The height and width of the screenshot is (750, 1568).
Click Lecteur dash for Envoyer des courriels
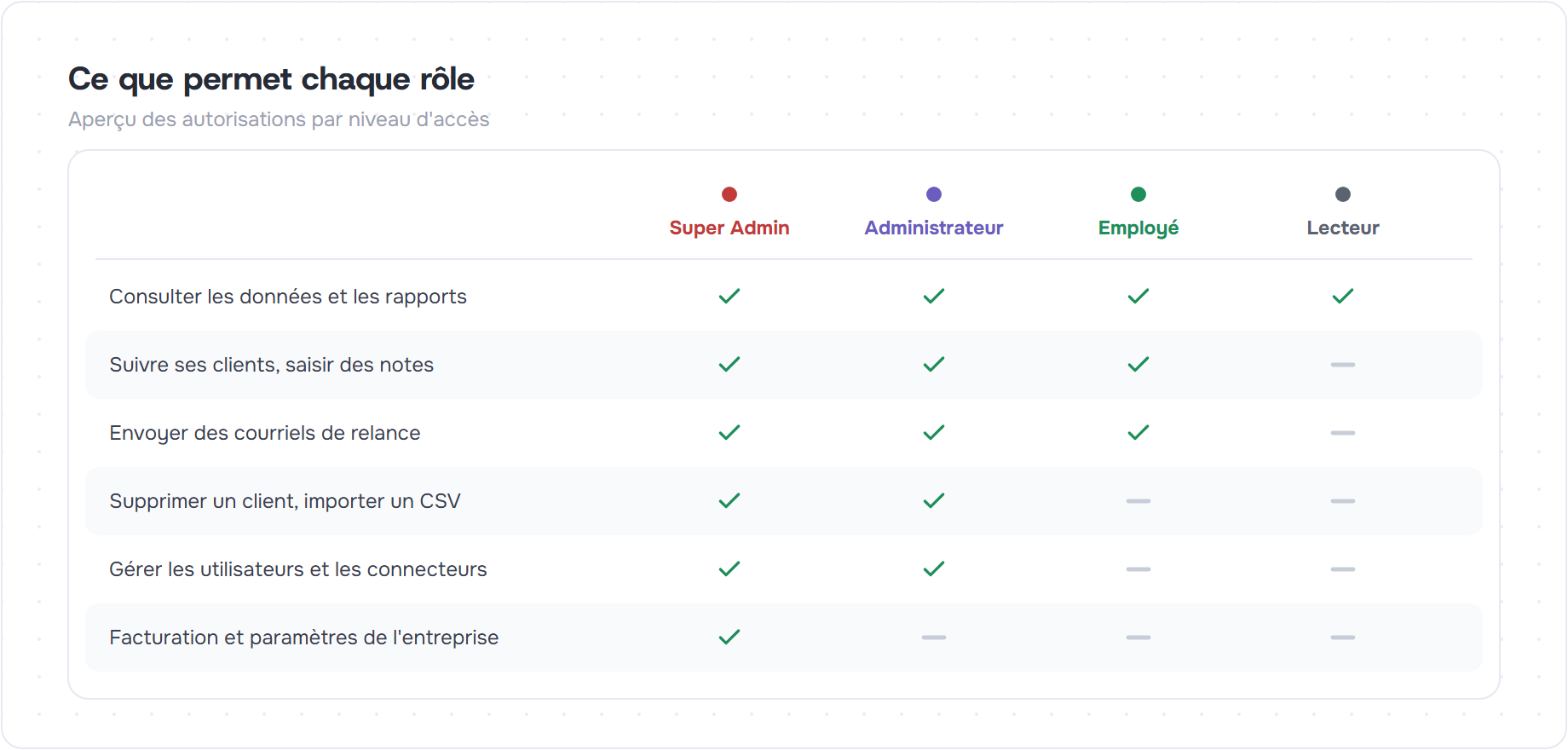(1343, 433)
